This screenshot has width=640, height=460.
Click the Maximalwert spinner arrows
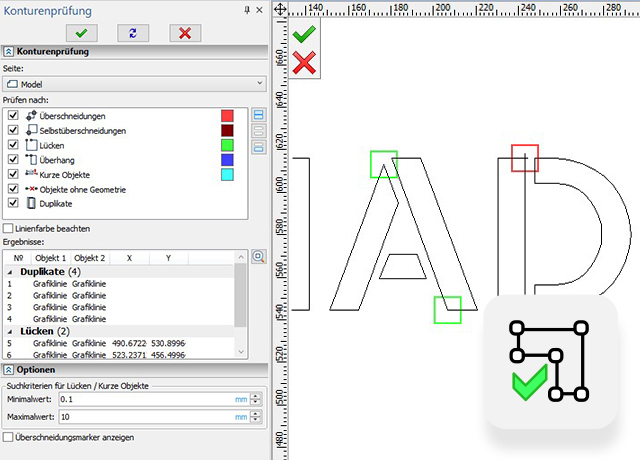[x=256, y=417]
